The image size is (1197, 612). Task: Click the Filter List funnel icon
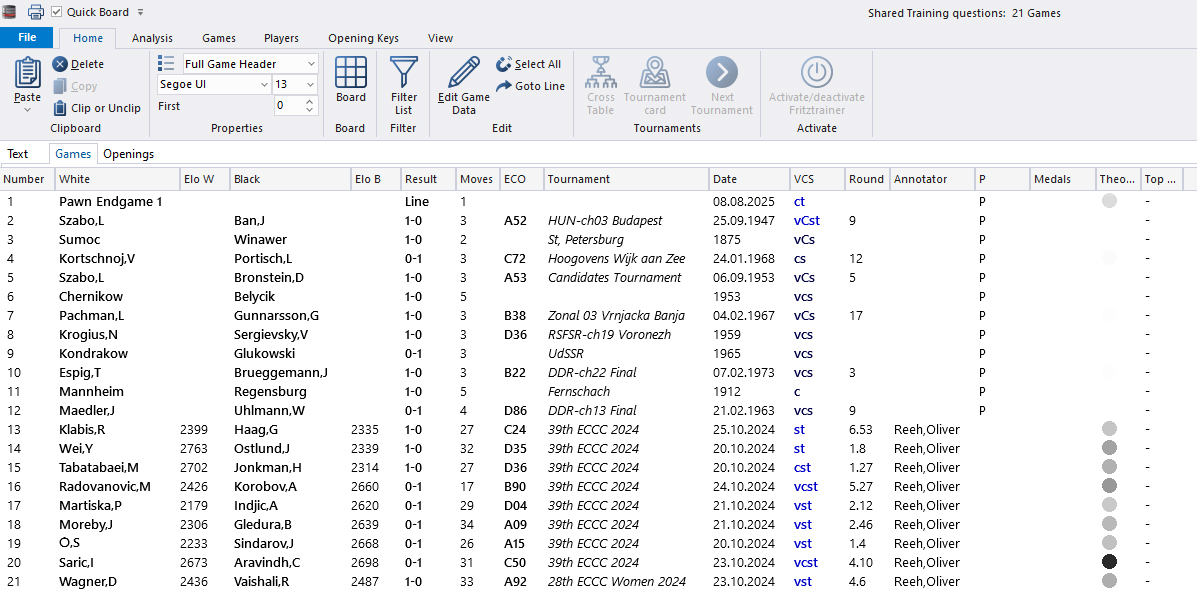coord(403,73)
